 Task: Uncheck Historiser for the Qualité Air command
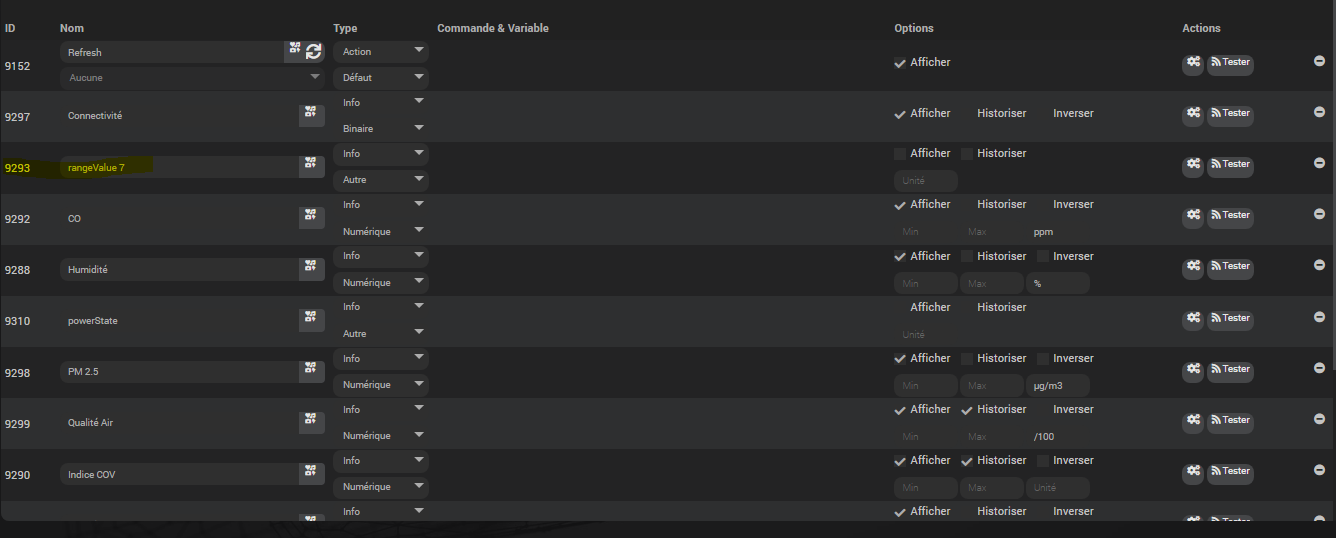967,410
